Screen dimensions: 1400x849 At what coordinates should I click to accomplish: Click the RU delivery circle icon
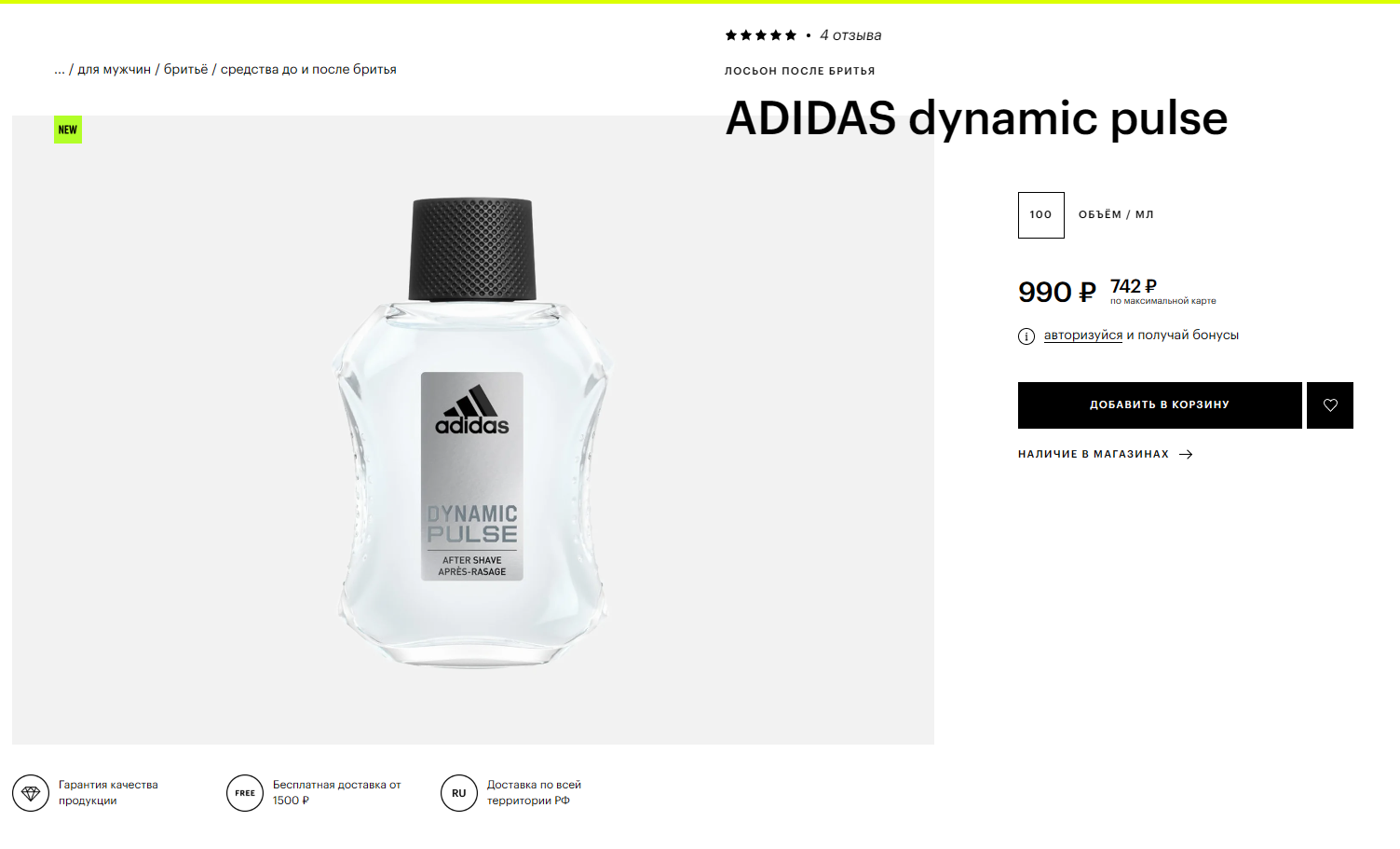[459, 793]
